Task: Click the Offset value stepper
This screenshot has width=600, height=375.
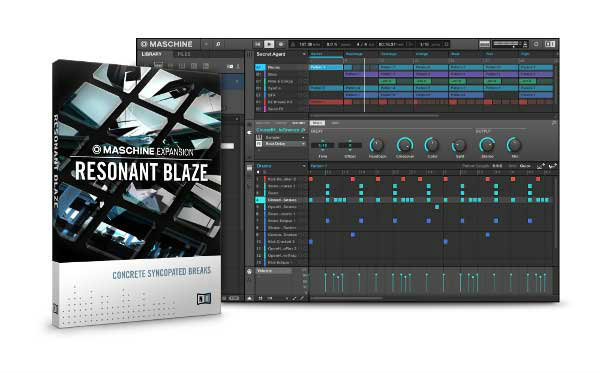Action: coord(350,145)
